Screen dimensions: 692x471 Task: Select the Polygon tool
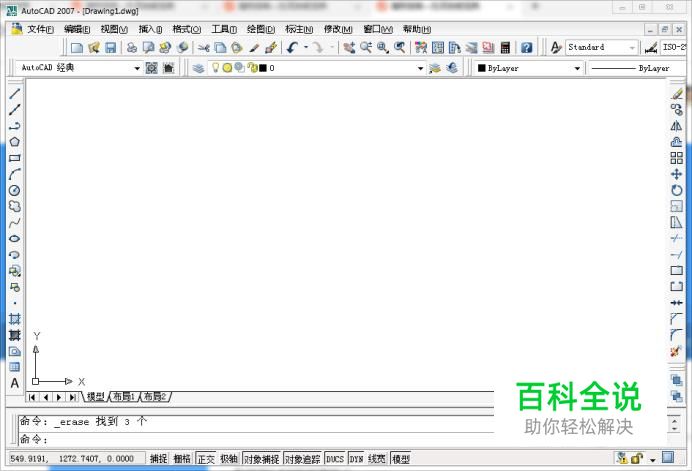(15, 142)
